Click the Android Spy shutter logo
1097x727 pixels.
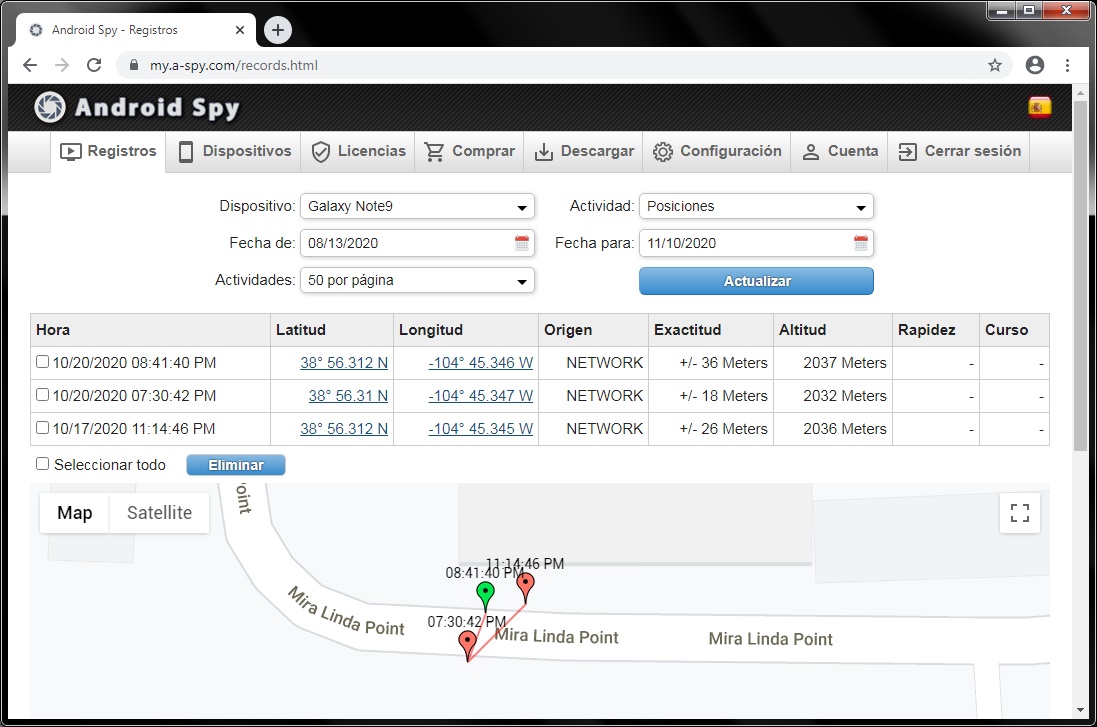50,107
